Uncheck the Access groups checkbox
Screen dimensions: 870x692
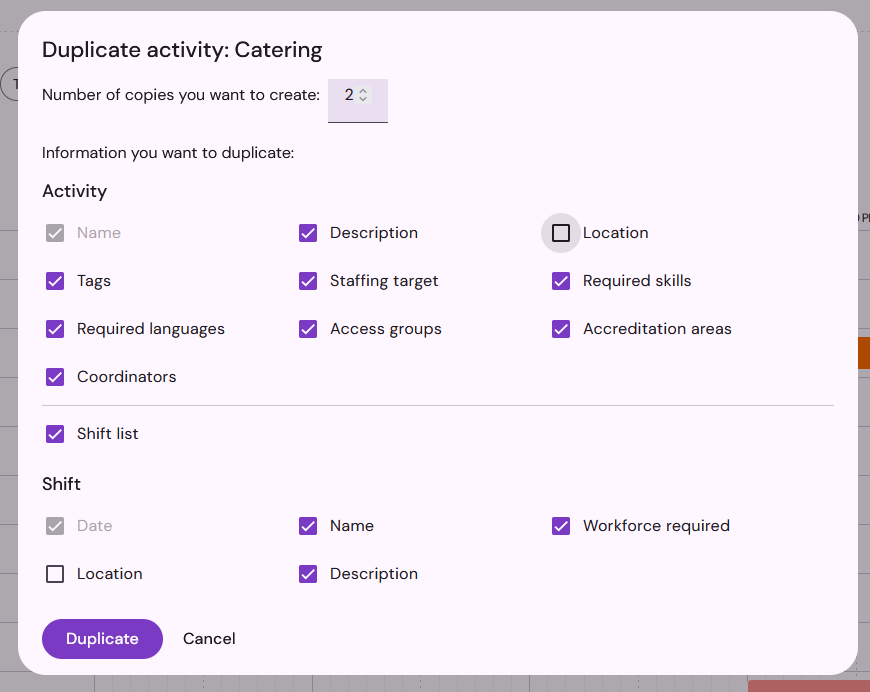coord(308,329)
